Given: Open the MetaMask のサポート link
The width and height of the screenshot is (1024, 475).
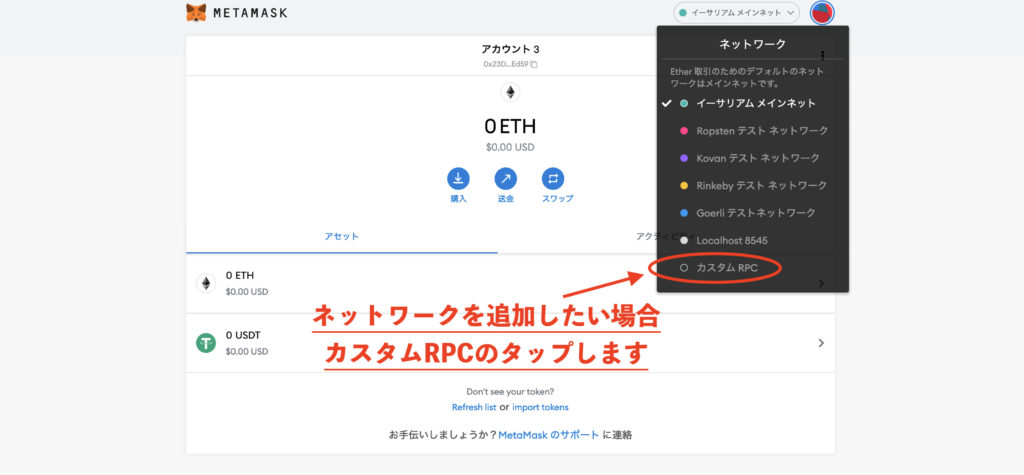Looking at the screenshot, I should [x=549, y=434].
